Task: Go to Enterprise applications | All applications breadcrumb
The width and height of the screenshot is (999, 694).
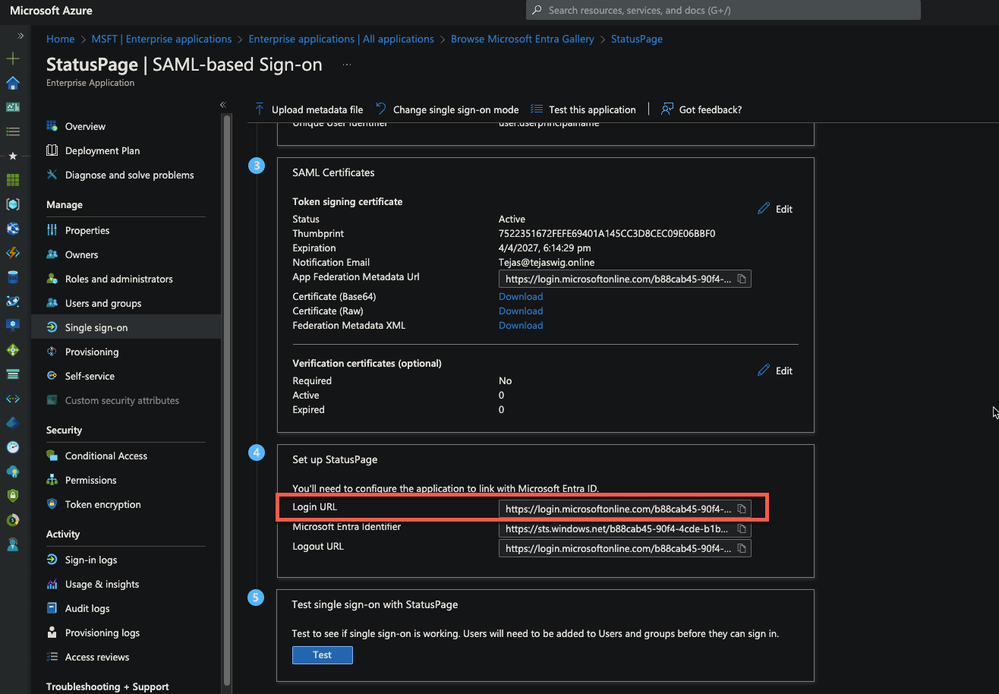Action: (341, 39)
